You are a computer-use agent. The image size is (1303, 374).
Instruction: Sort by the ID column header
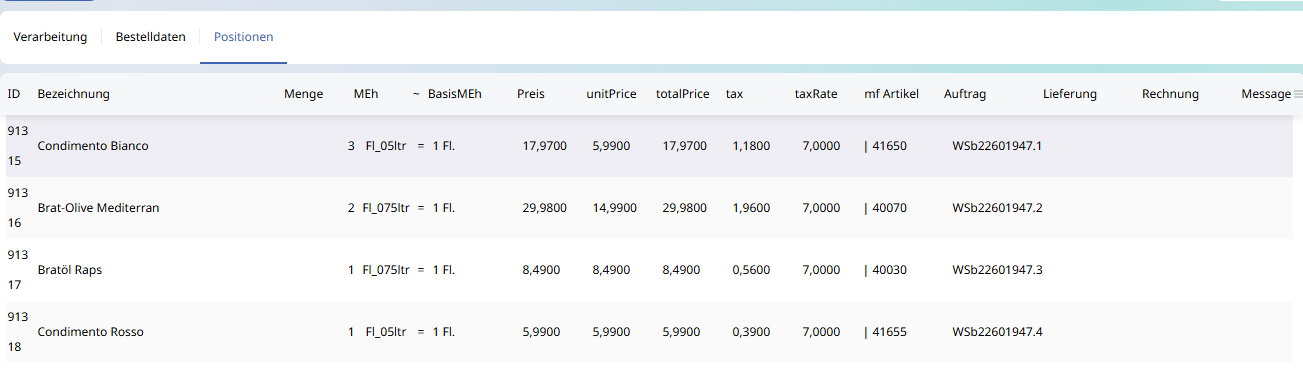coord(14,94)
